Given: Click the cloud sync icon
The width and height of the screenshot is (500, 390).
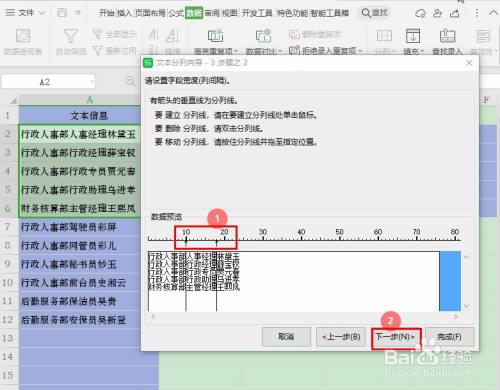Looking at the screenshot, I should pos(420,13).
